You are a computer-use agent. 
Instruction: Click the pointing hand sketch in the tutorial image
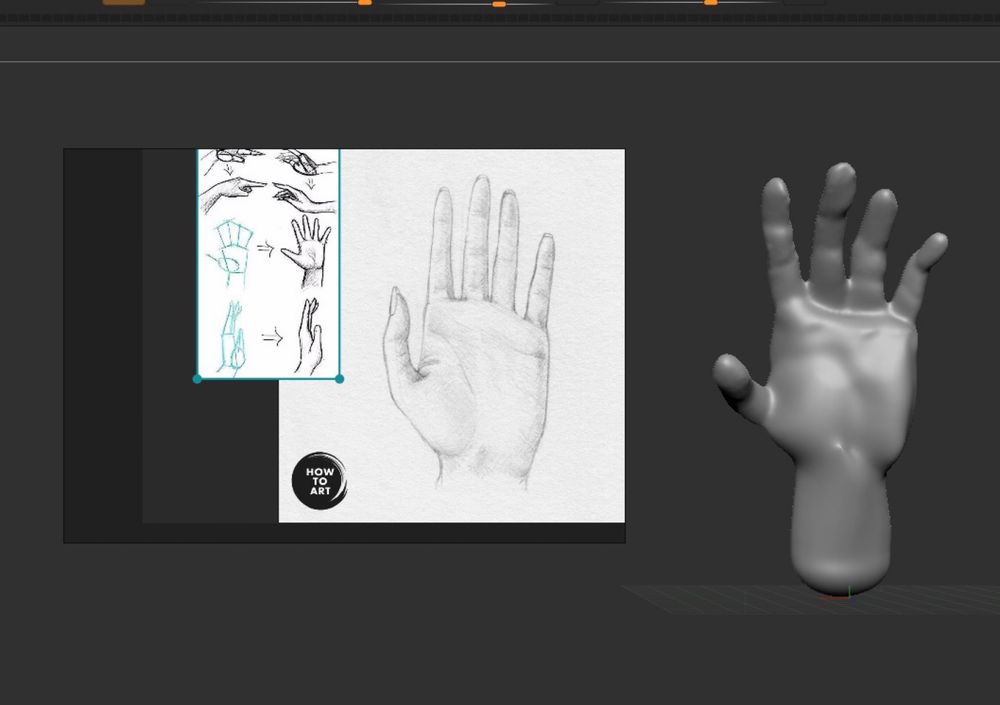click(x=233, y=193)
